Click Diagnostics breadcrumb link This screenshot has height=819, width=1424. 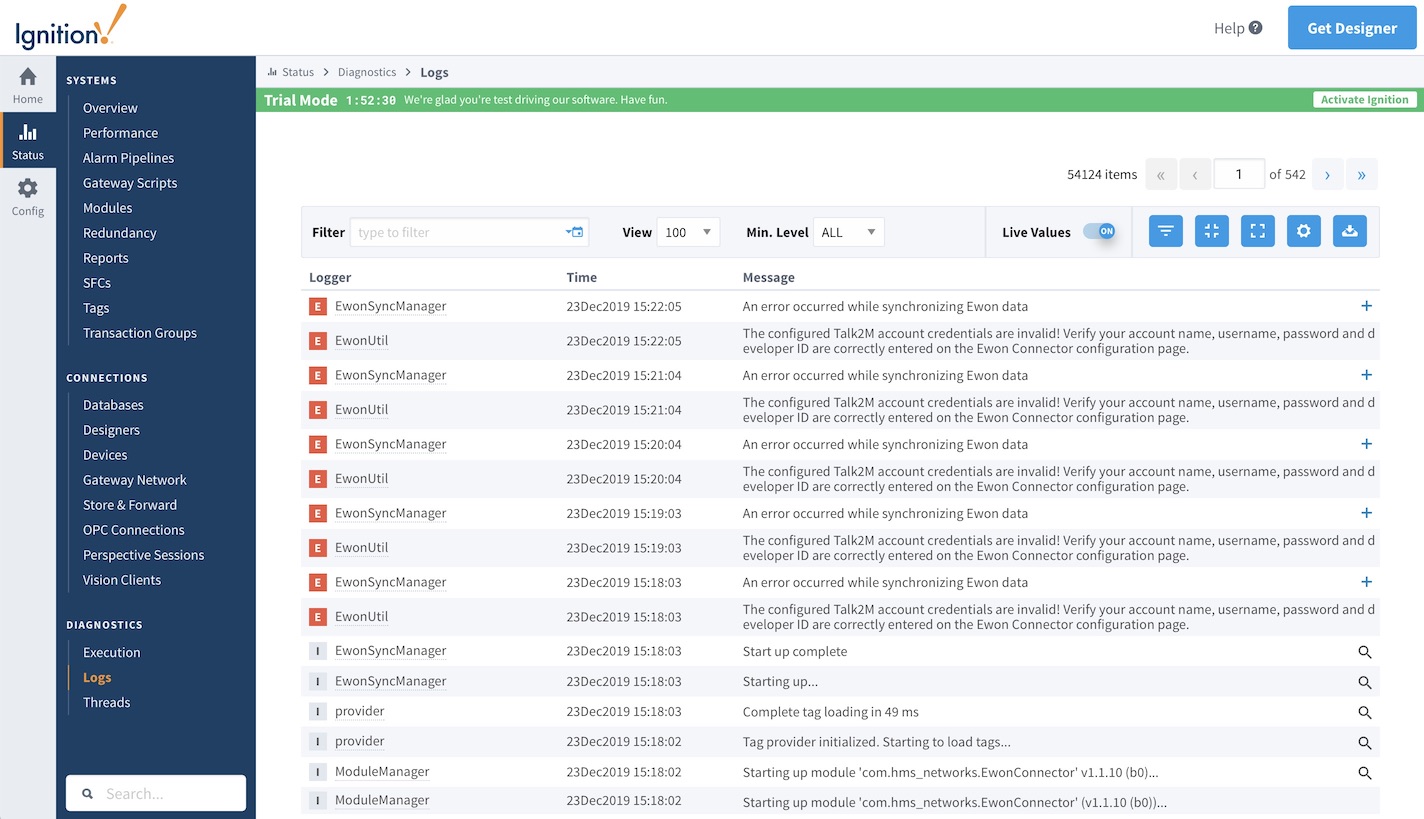(x=367, y=72)
